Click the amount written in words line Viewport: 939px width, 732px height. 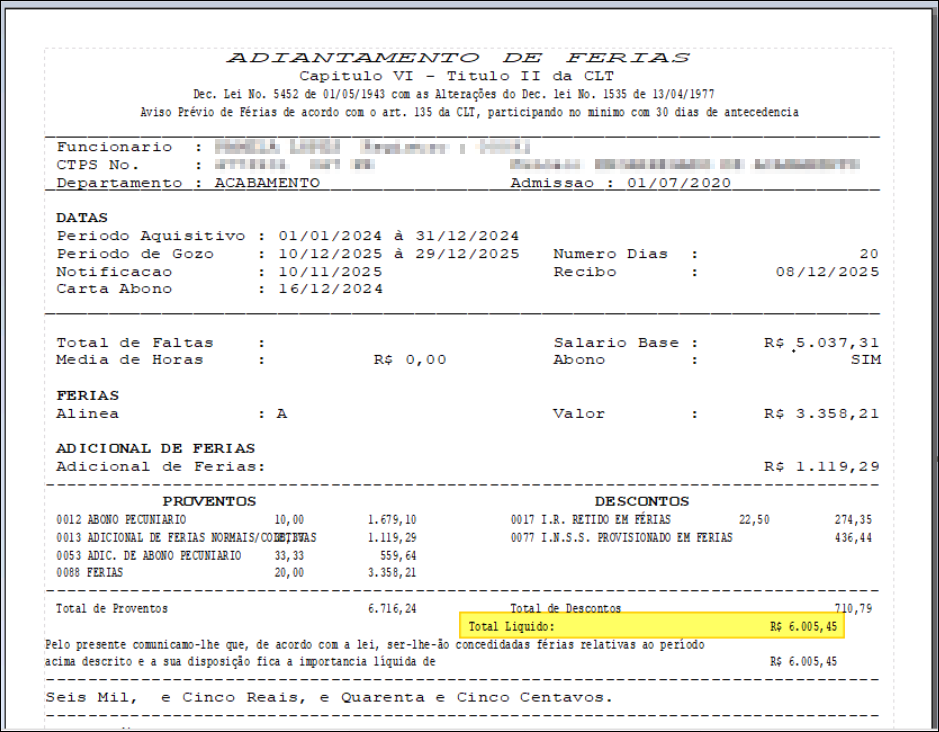tap(330, 697)
